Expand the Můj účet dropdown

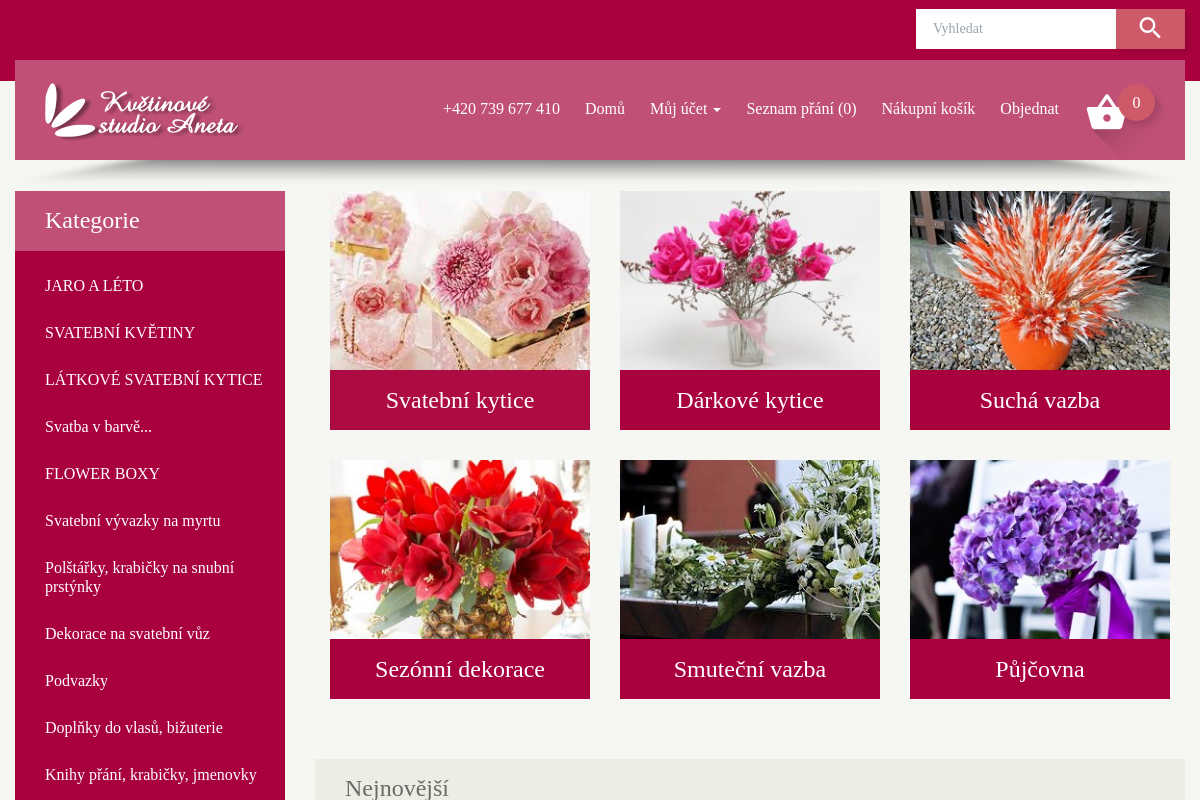pyautogui.click(x=685, y=109)
